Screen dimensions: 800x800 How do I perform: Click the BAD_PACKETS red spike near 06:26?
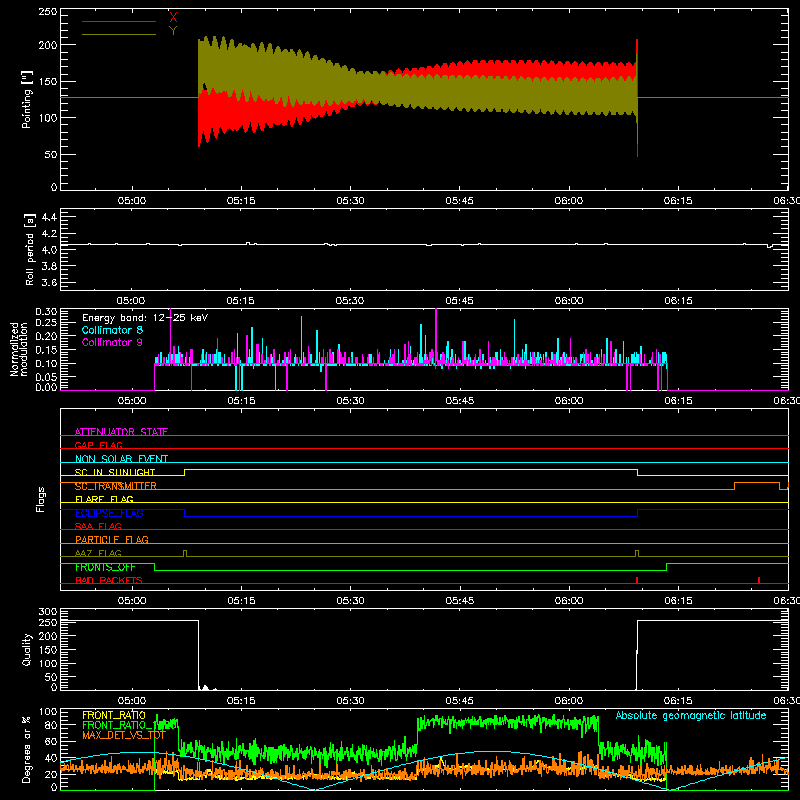pos(759,580)
